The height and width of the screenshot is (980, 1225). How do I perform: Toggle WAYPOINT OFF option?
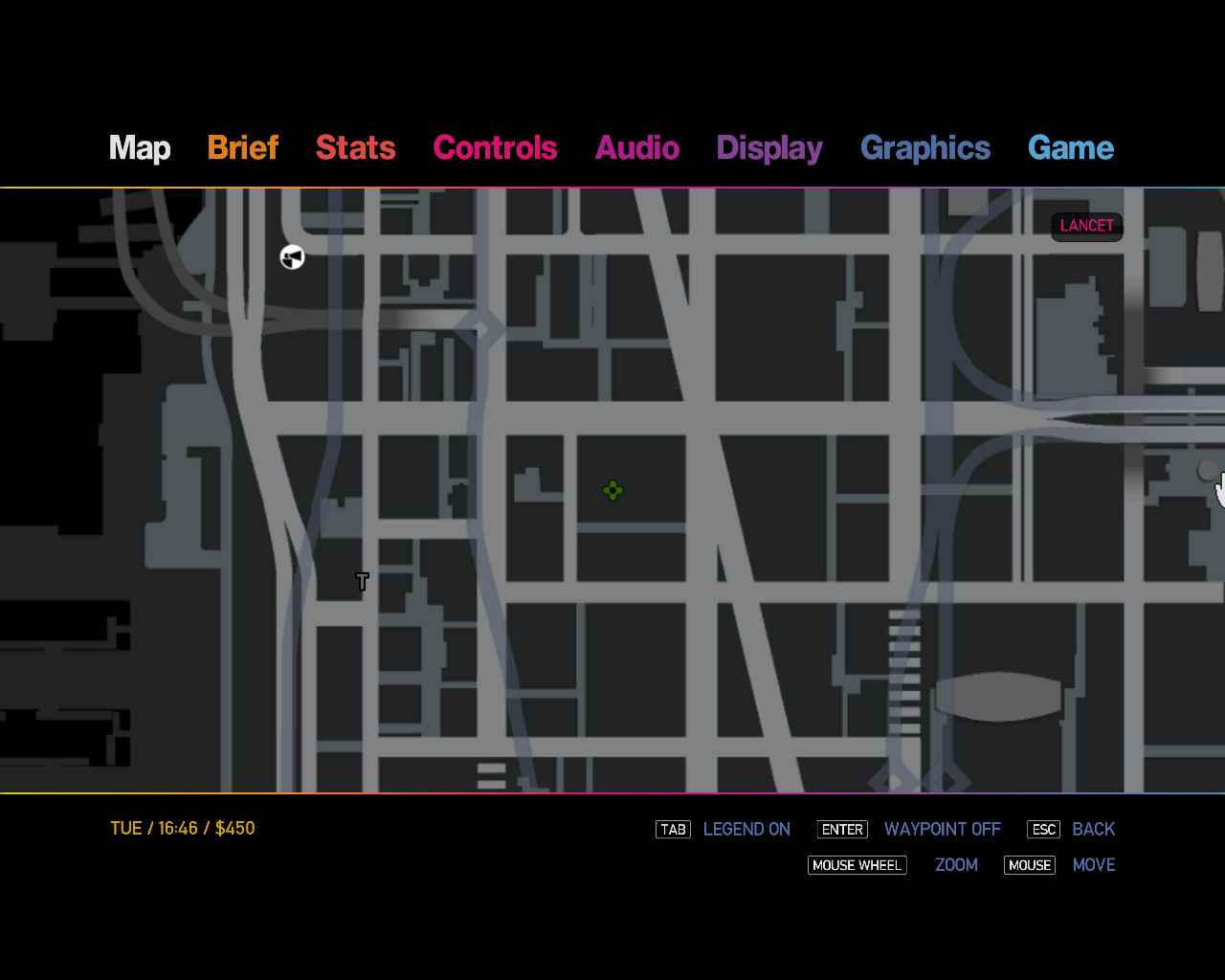point(943,830)
